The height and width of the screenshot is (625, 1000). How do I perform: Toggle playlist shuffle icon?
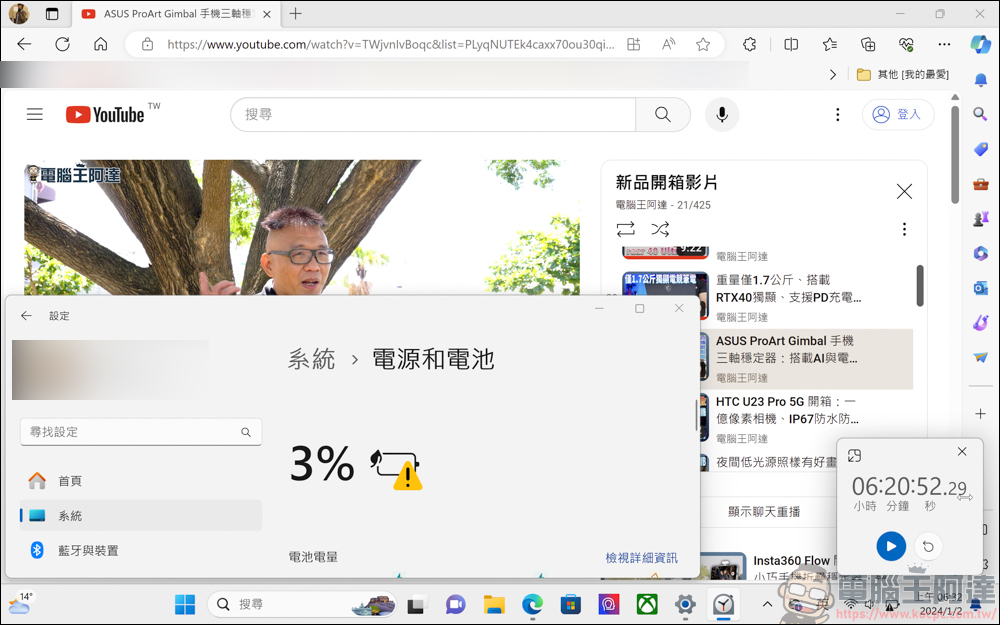tap(660, 229)
